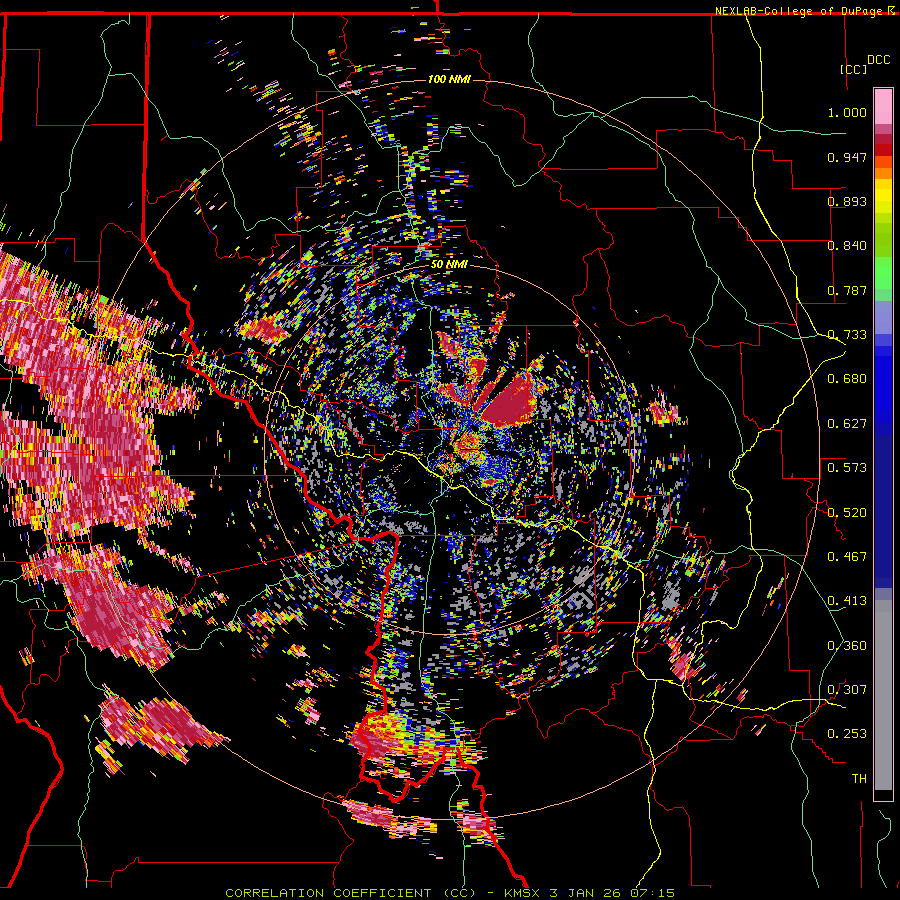Click the 0.253 scale value
This screenshot has width=900, height=900.
847,734
